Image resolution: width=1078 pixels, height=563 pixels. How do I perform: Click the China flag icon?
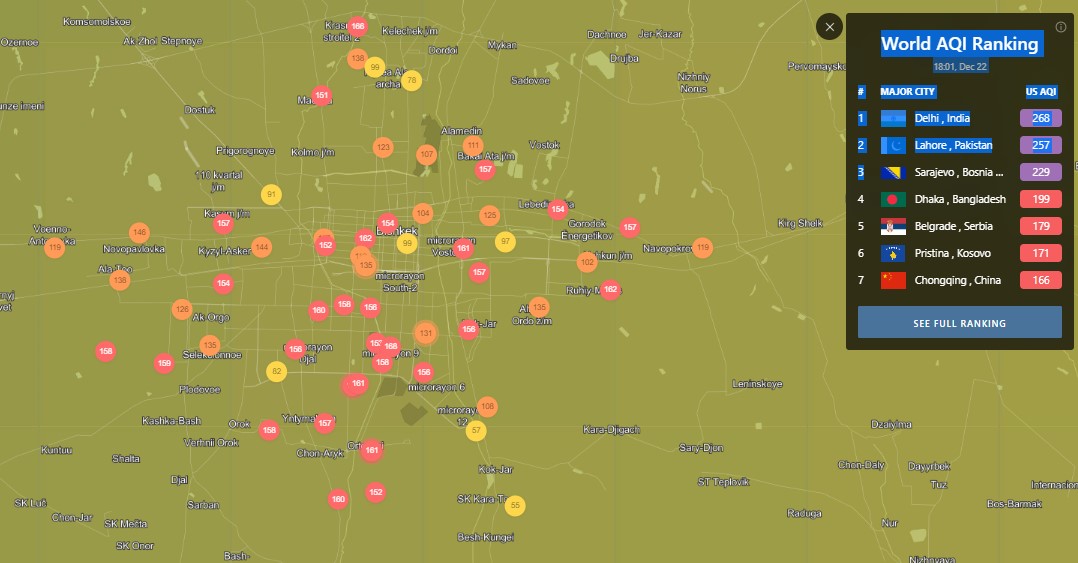(x=893, y=281)
